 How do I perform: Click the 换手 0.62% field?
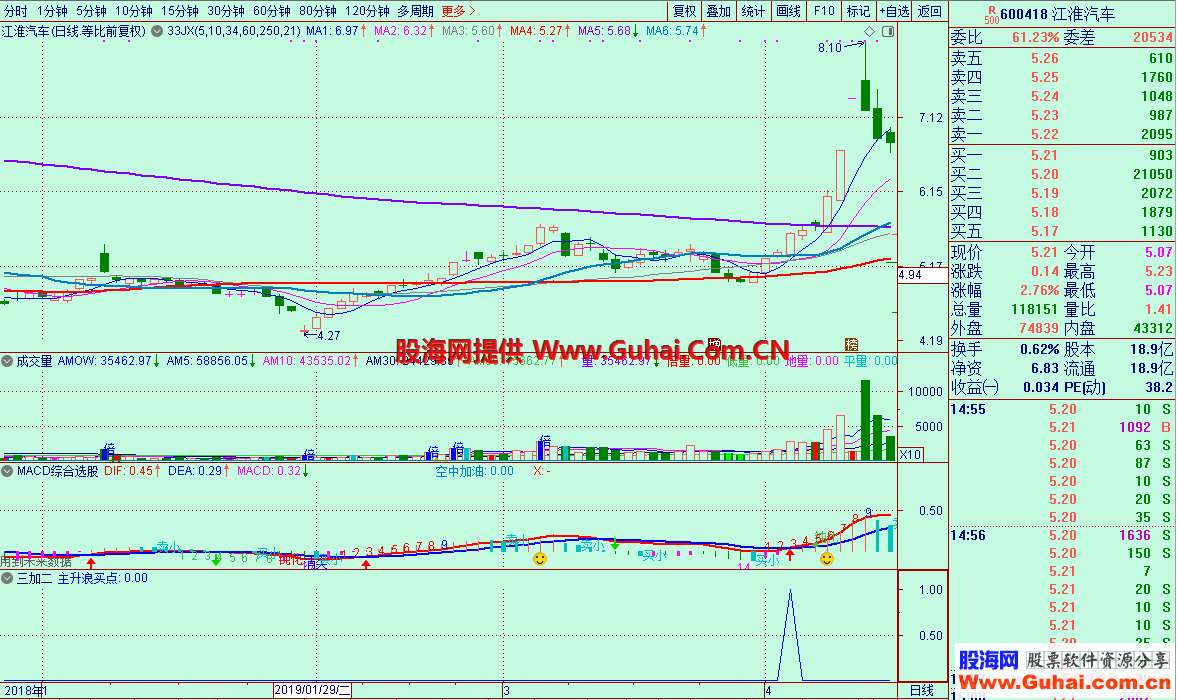[x=1004, y=350]
